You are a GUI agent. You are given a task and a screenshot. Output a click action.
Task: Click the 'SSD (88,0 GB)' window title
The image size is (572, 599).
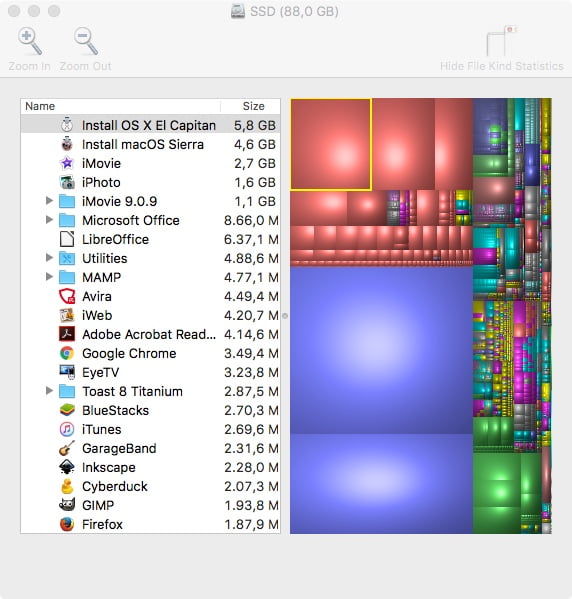tap(294, 11)
